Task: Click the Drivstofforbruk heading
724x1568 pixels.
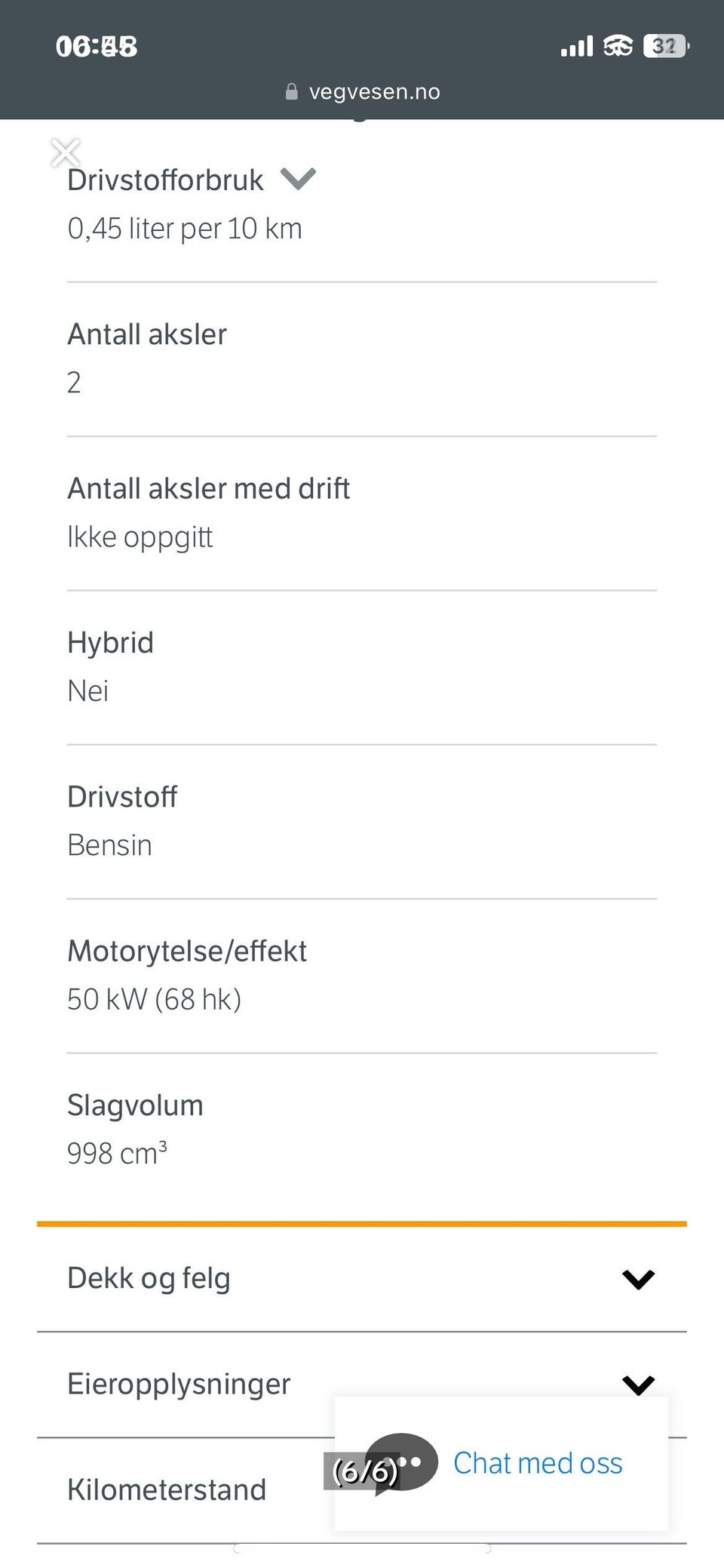Action: point(165,180)
